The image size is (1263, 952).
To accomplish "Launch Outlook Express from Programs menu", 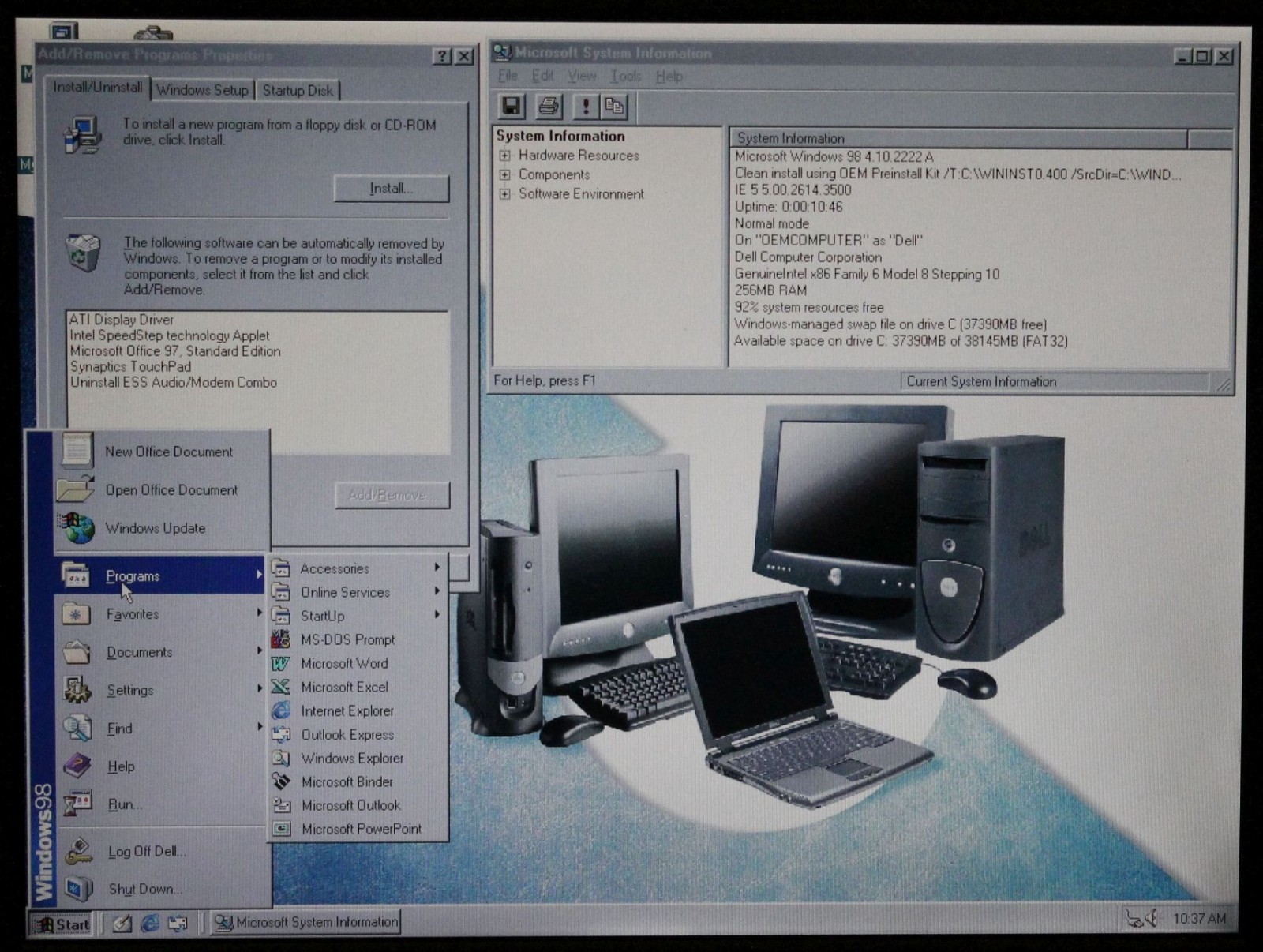I will pos(347,734).
